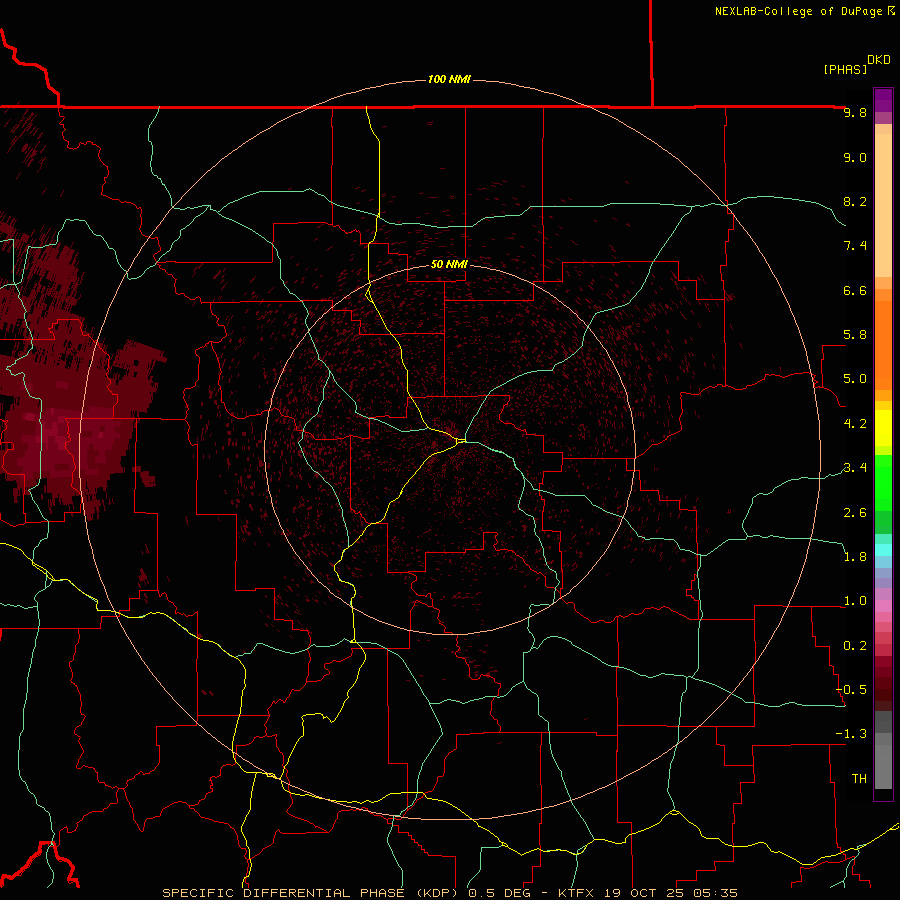Click the 9.8 value on the color scale

click(x=855, y=112)
